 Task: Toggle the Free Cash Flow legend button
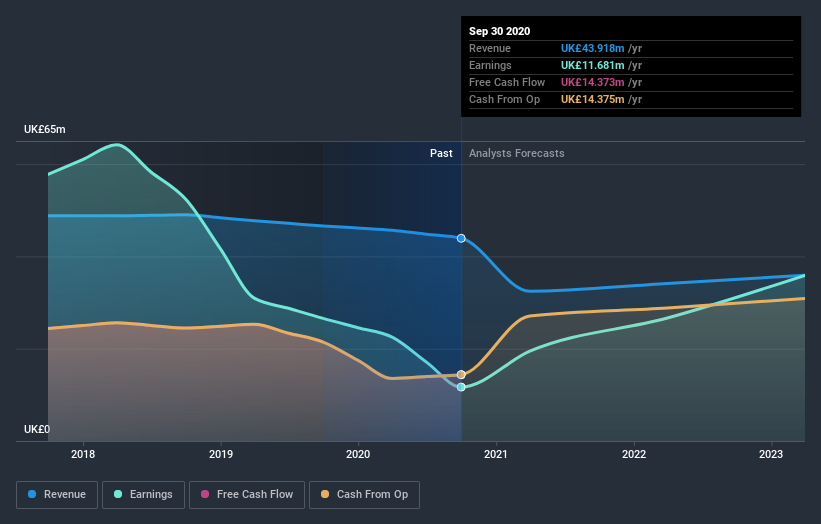click(x=247, y=495)
